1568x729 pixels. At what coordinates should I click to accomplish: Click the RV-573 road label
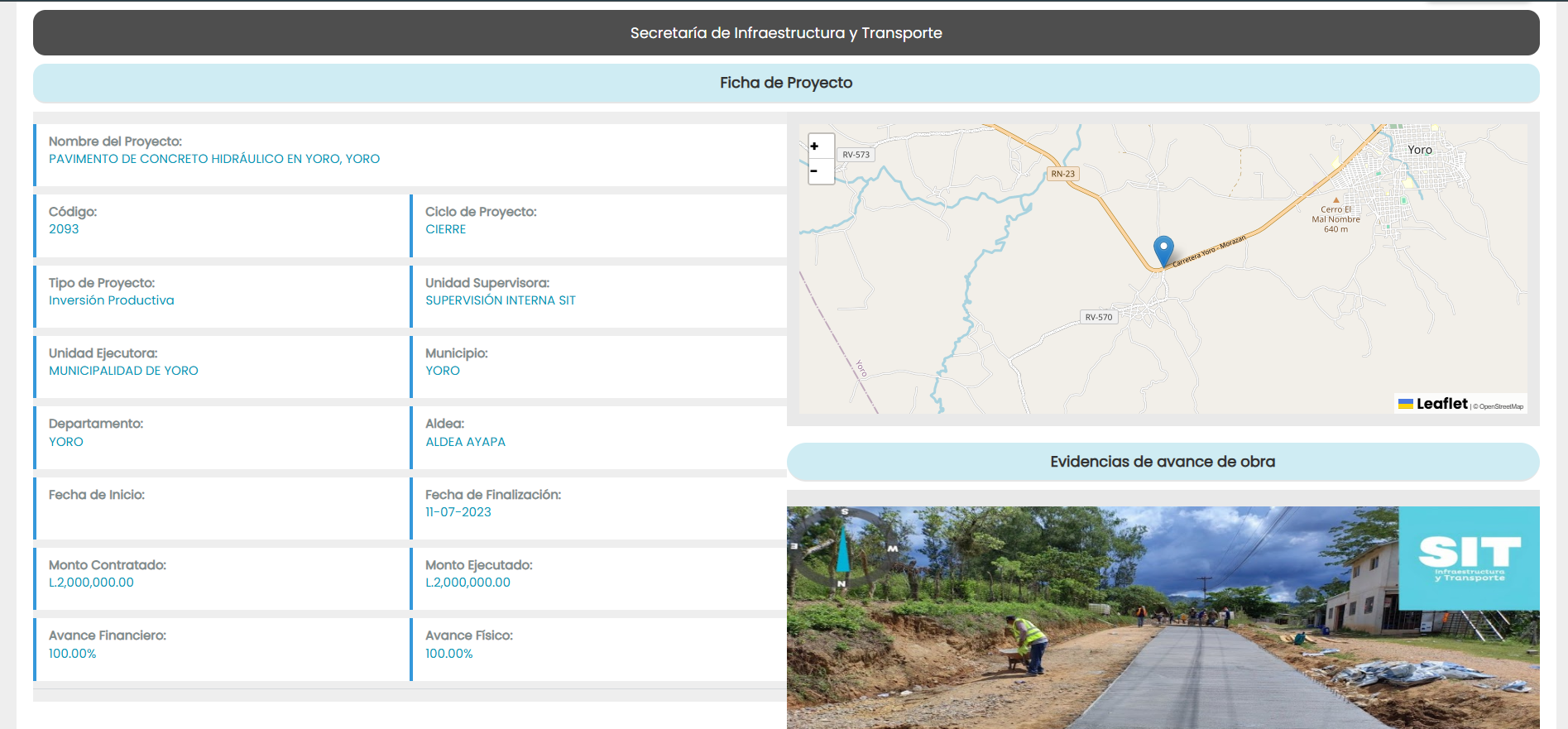(856, 155)
